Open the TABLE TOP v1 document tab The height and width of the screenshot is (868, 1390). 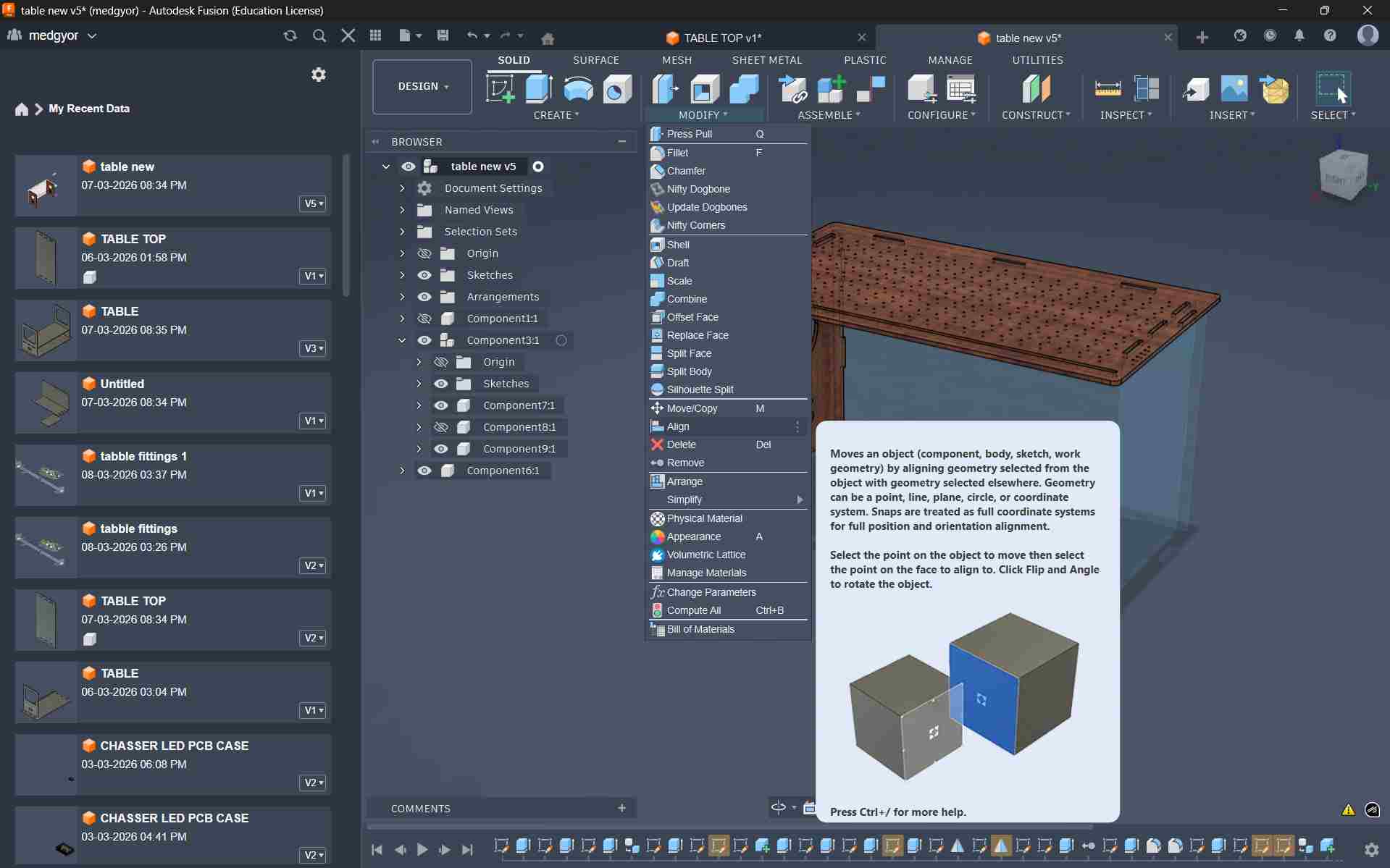[x=721, y=38]
